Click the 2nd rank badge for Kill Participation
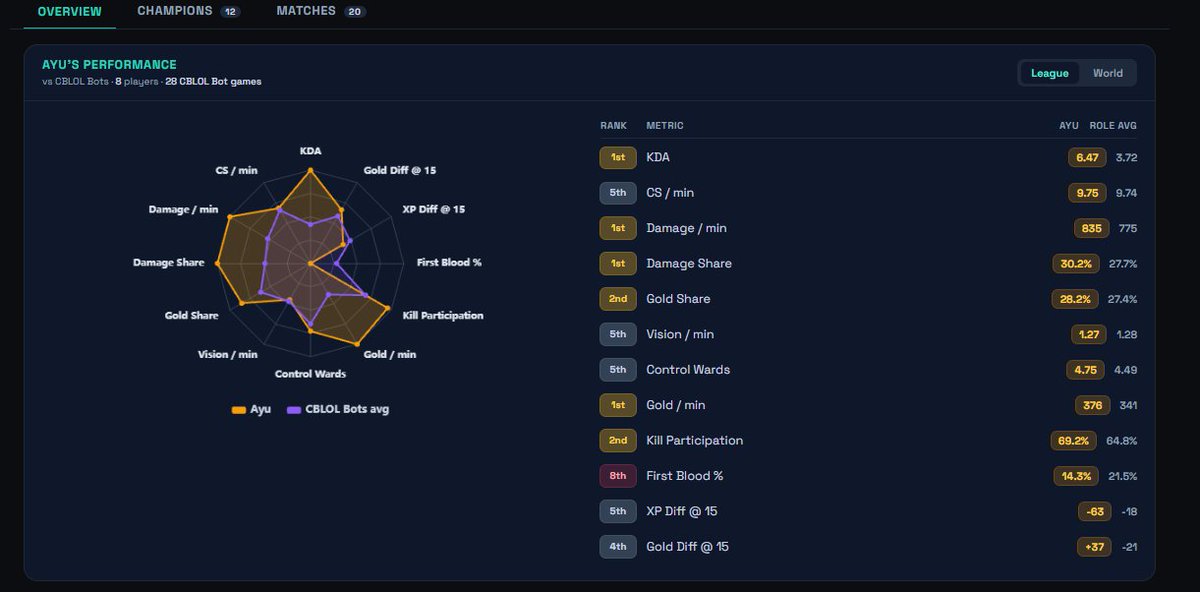Screen dimensions: 1200x592 pyautogui.click(x=618, y=440)
